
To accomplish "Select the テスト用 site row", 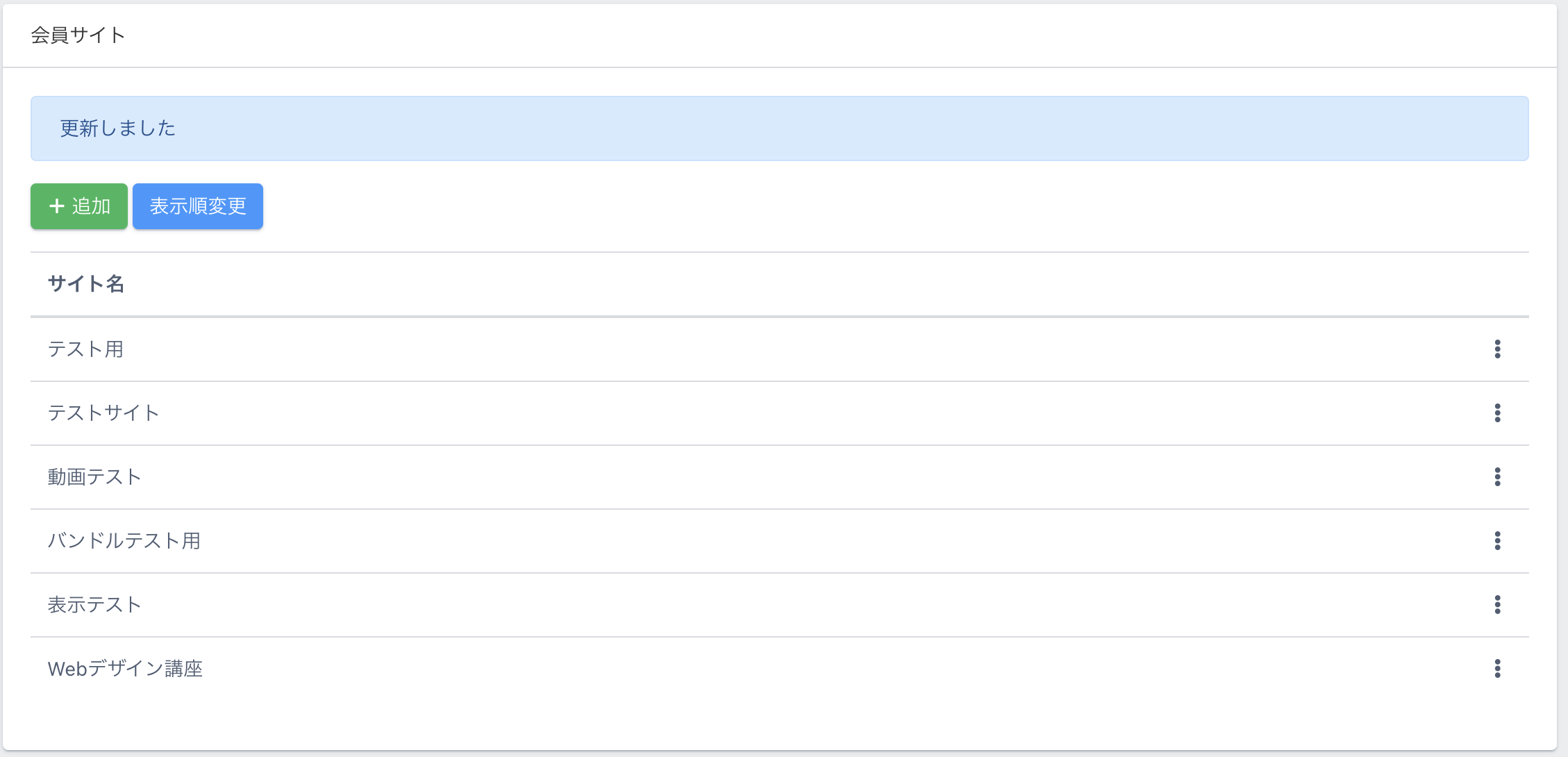I will click(85, 349).
